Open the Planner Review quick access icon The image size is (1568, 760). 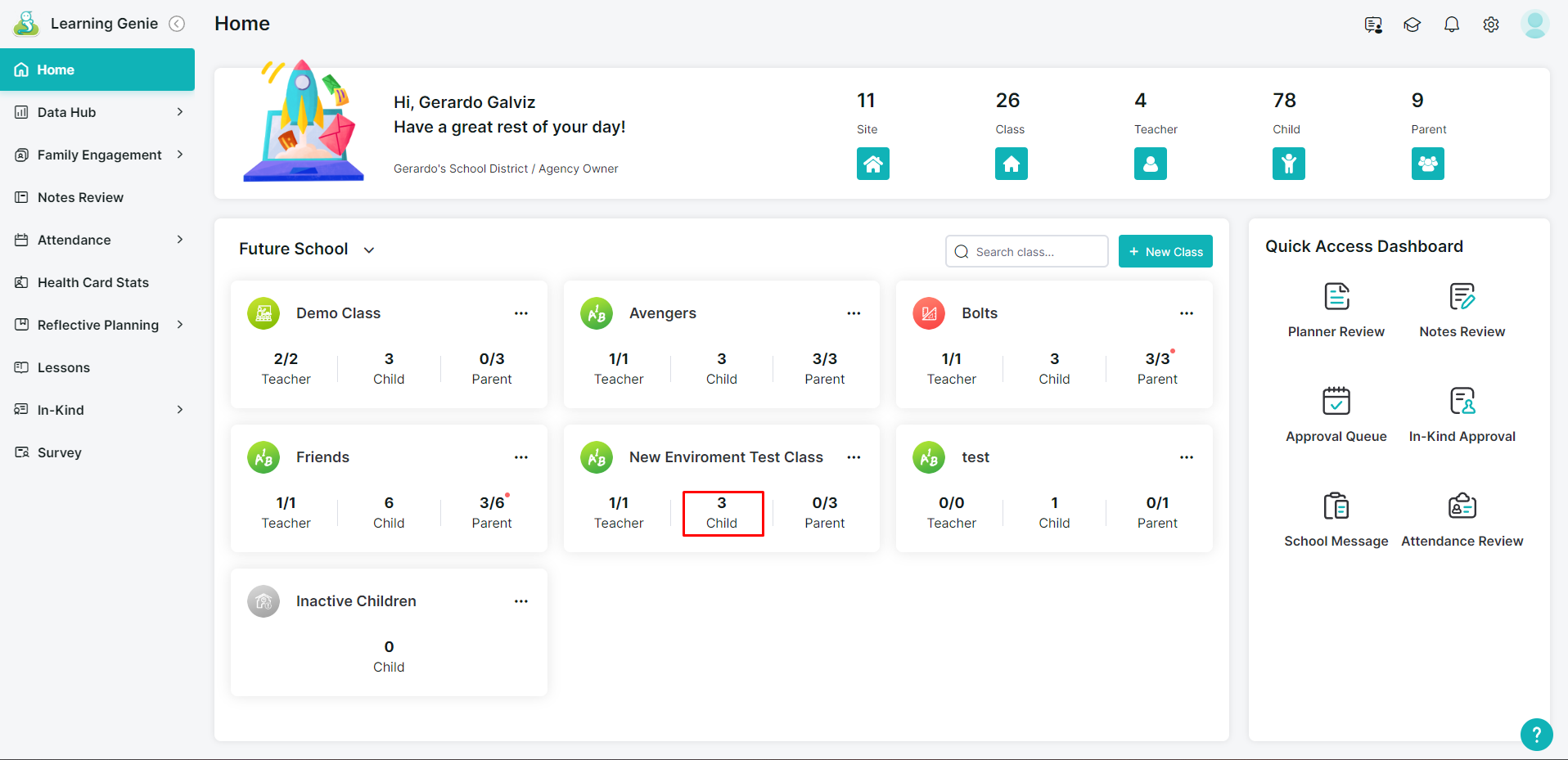[1336, 297]
